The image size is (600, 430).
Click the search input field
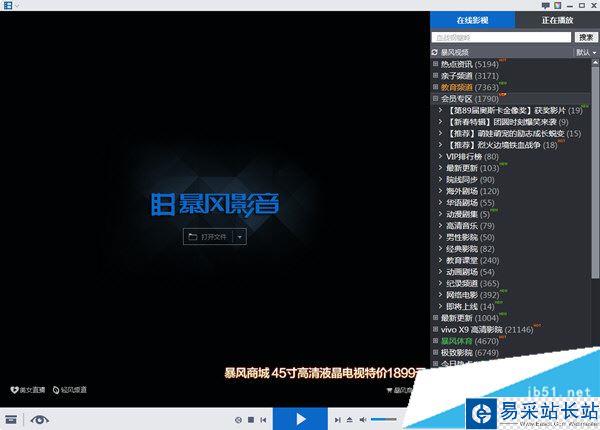[x=501, y=37]
